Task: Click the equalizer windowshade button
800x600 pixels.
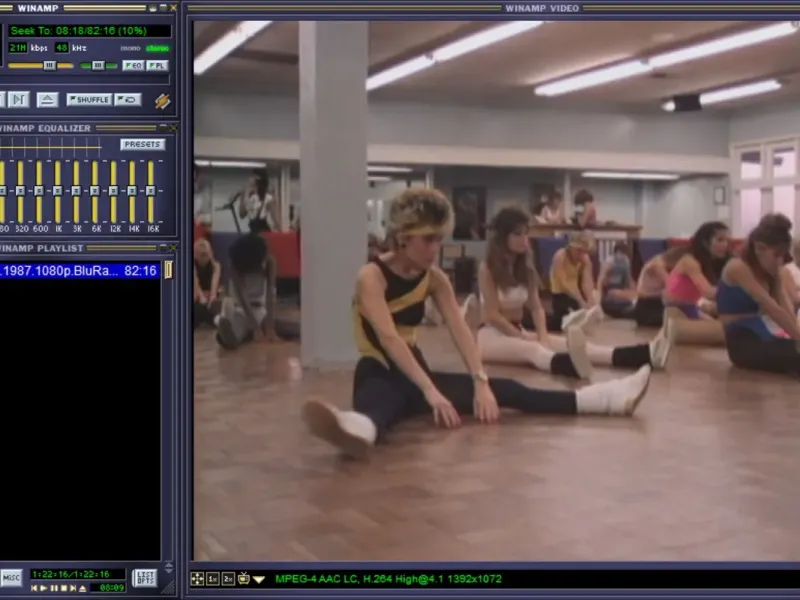Action: point(163,128)
